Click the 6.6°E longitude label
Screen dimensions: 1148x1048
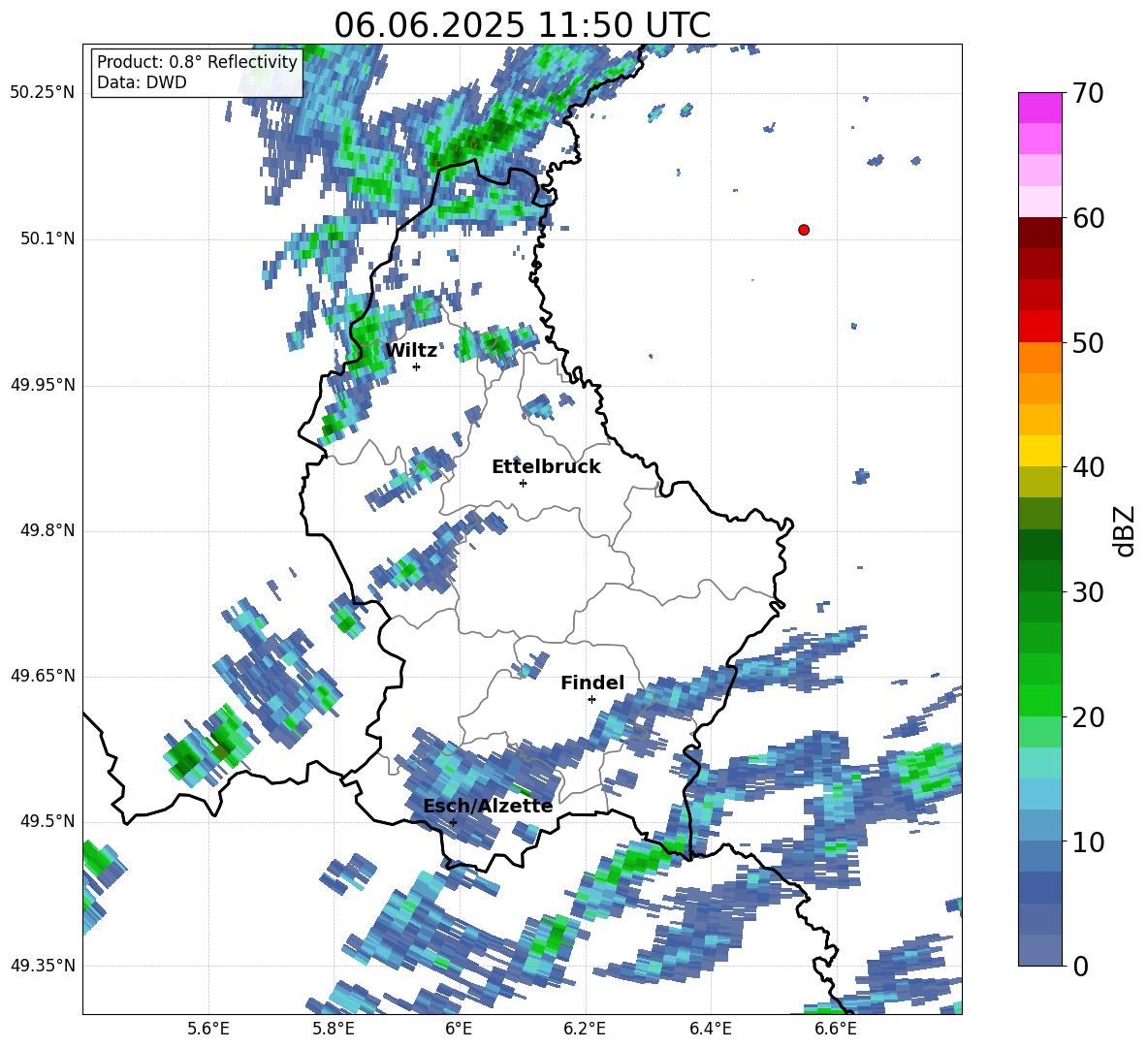836,1029
